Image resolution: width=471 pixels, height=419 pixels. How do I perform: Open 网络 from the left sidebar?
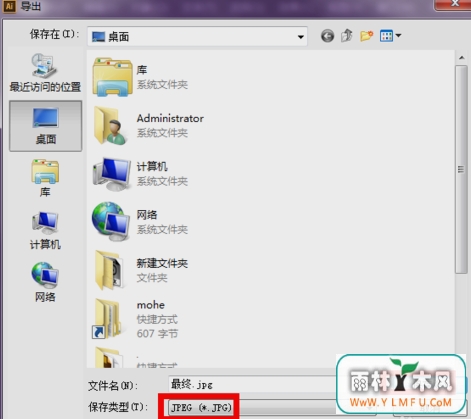(45, 282)
